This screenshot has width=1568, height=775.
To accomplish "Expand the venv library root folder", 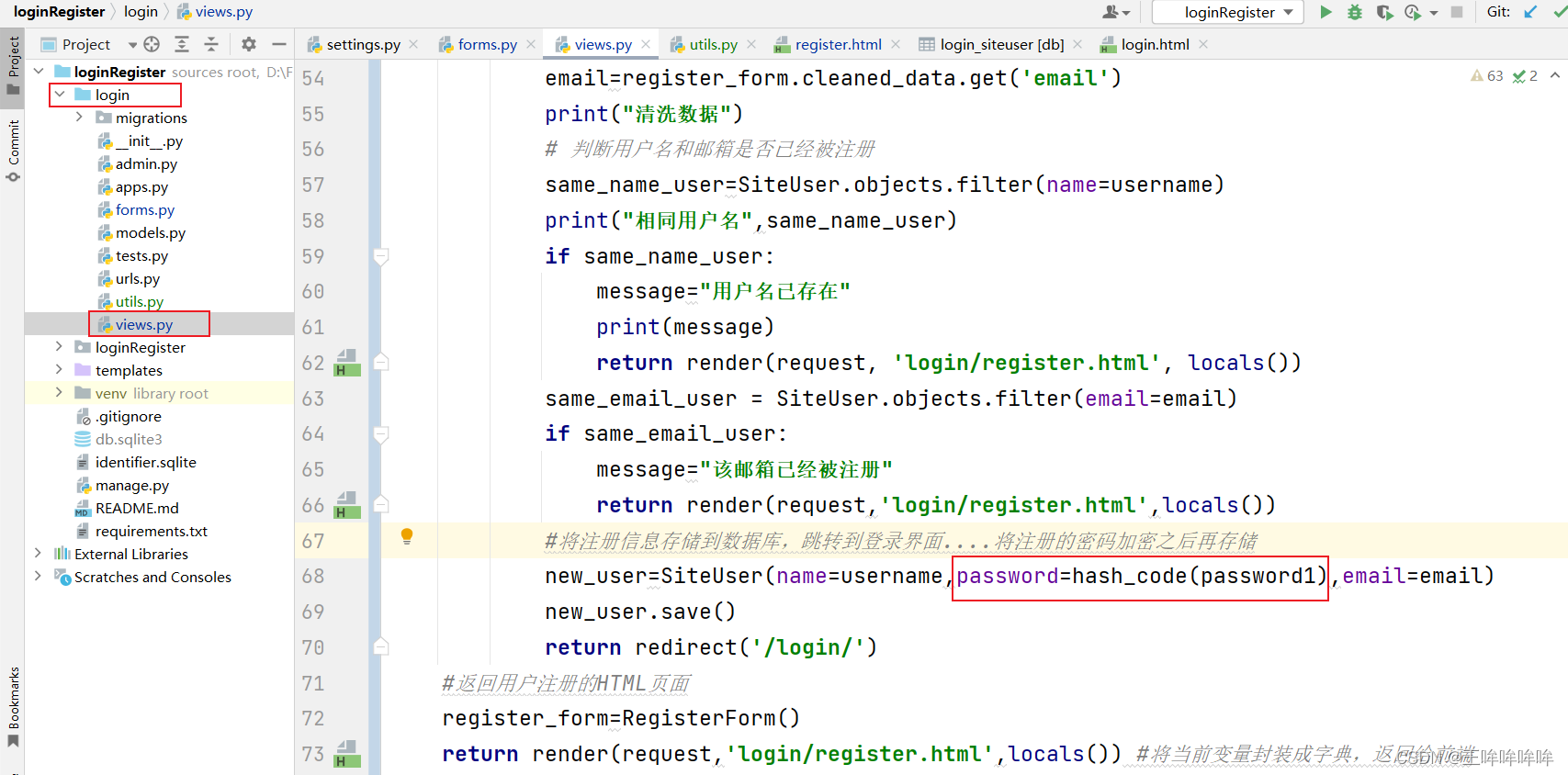I will point(59,393).
